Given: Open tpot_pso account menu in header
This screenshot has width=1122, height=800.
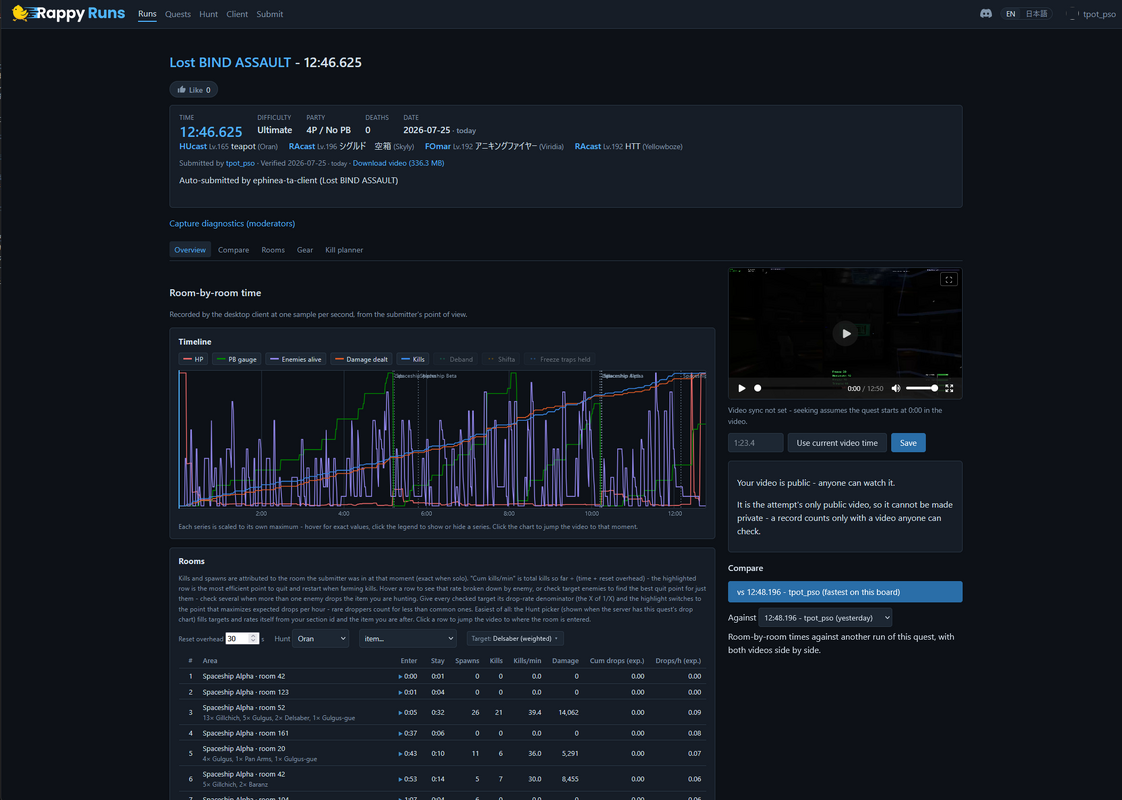Looking at the screenshot, I should point(1099,14).
